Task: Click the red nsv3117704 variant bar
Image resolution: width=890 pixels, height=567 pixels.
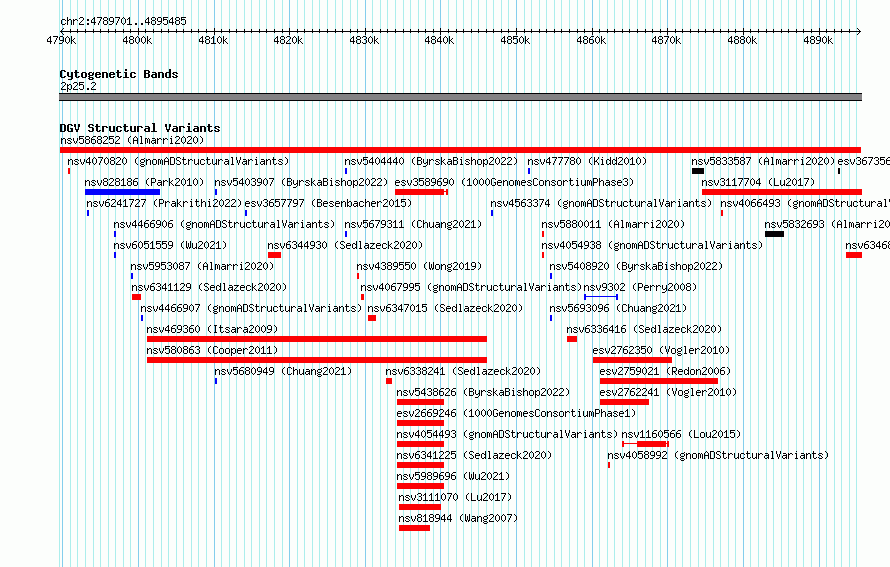Action: pyautogui.click(x=782, y=192)
